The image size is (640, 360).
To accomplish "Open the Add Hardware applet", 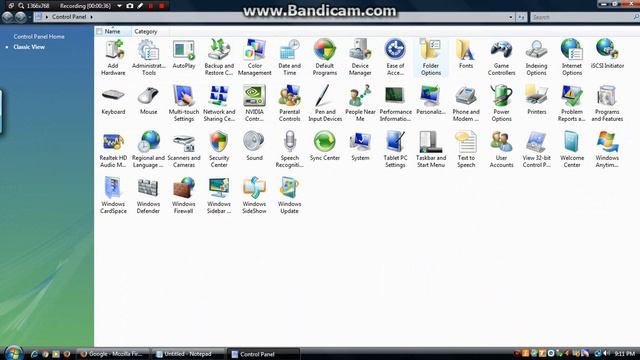I will point(113,58).
